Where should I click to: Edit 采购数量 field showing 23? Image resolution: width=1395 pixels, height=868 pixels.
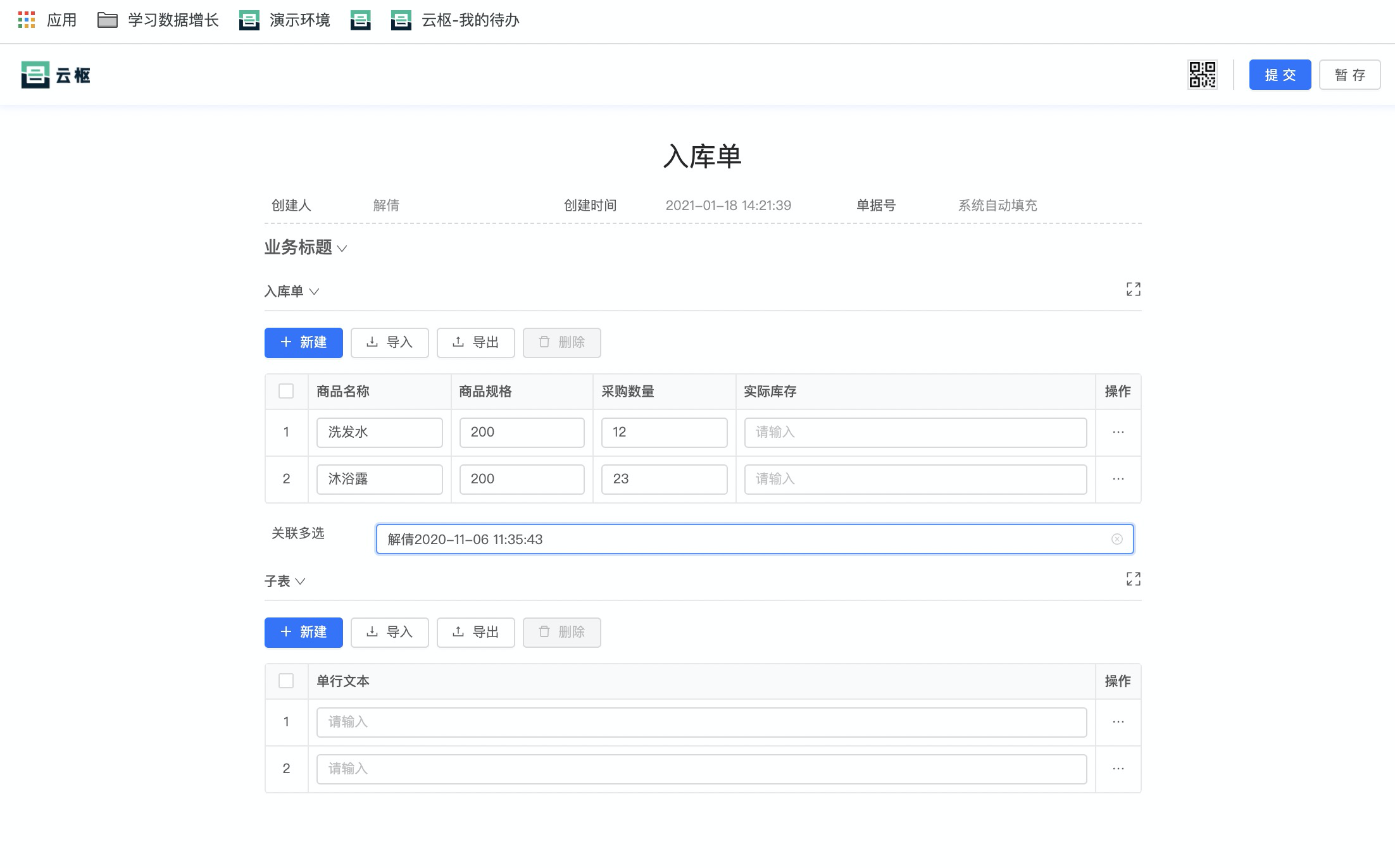coord(665,479)
